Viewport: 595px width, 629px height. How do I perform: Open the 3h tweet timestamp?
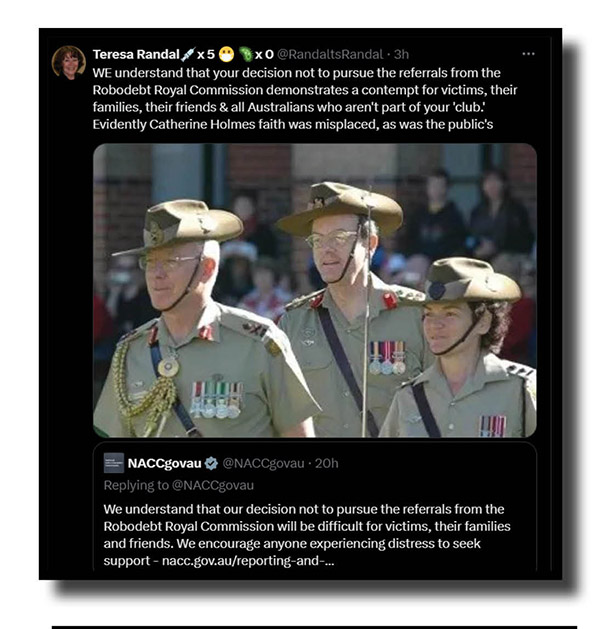(x=401, y=54)
